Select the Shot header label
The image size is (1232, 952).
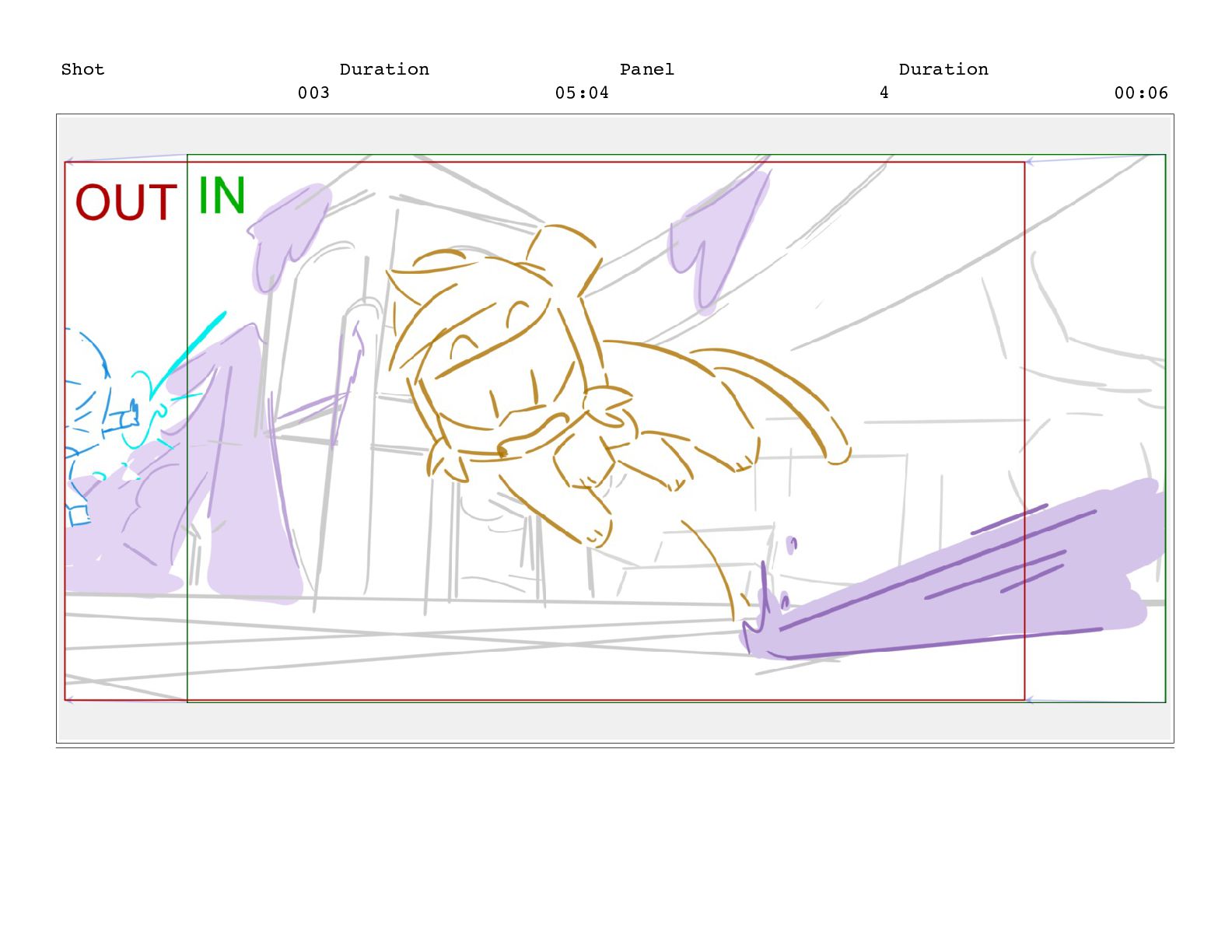(x=82, y=69)
